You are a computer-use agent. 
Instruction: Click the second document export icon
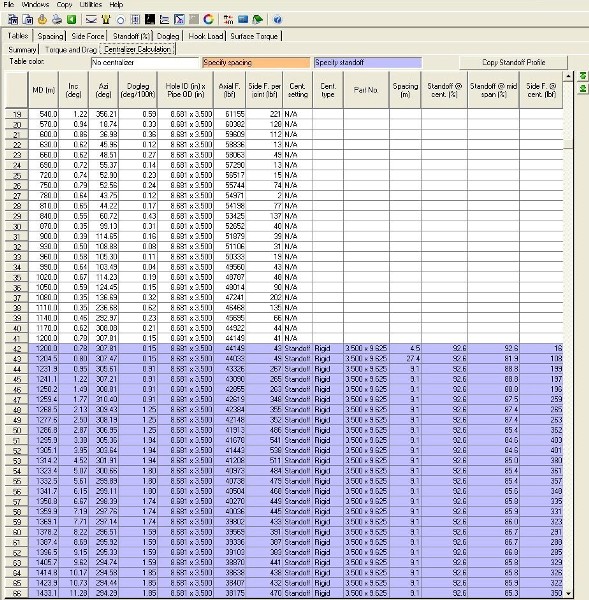[28, 19]
